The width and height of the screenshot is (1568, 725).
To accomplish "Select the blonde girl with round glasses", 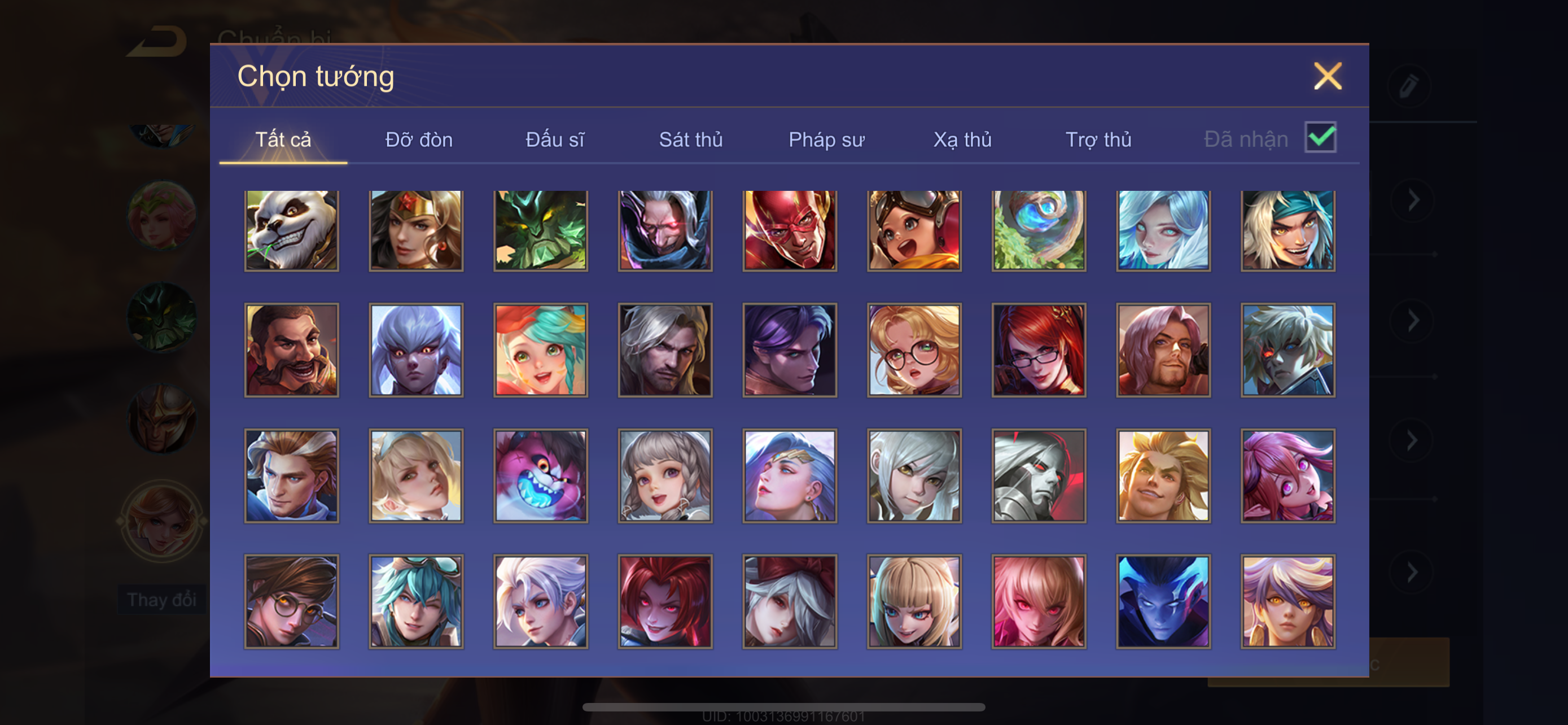I will (914, 350).
